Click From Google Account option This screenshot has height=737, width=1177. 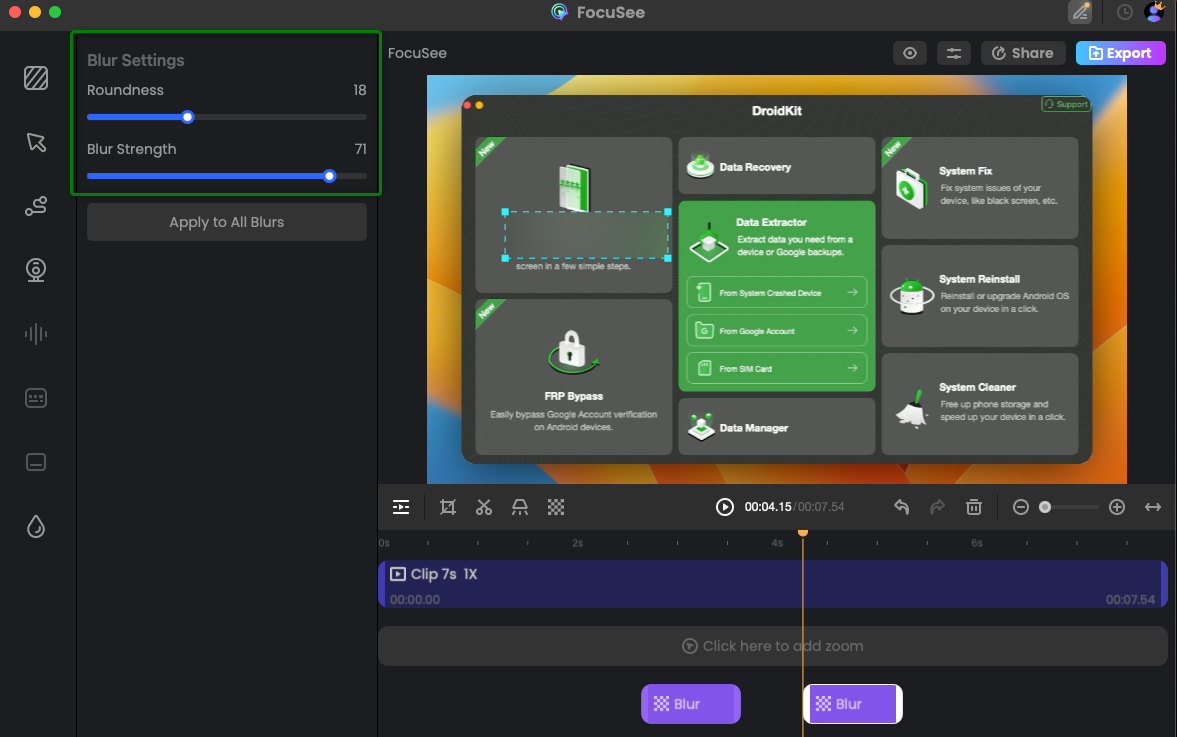click(777, 330)
